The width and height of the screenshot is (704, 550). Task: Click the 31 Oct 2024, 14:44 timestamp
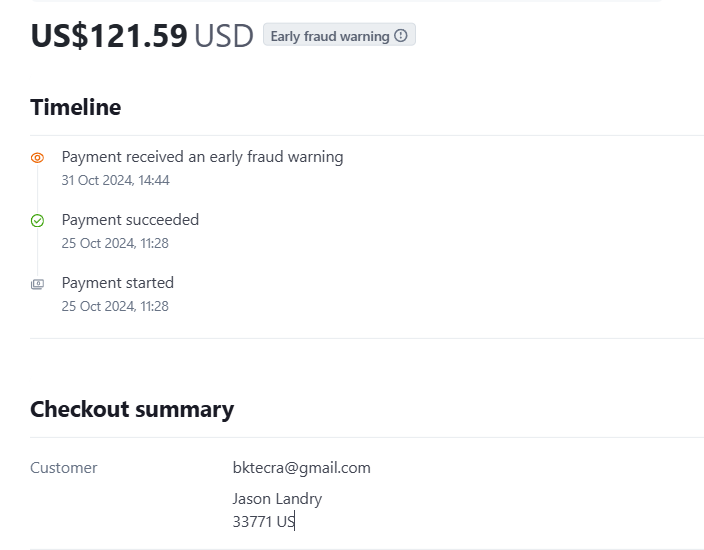click(x=115, y=180)
